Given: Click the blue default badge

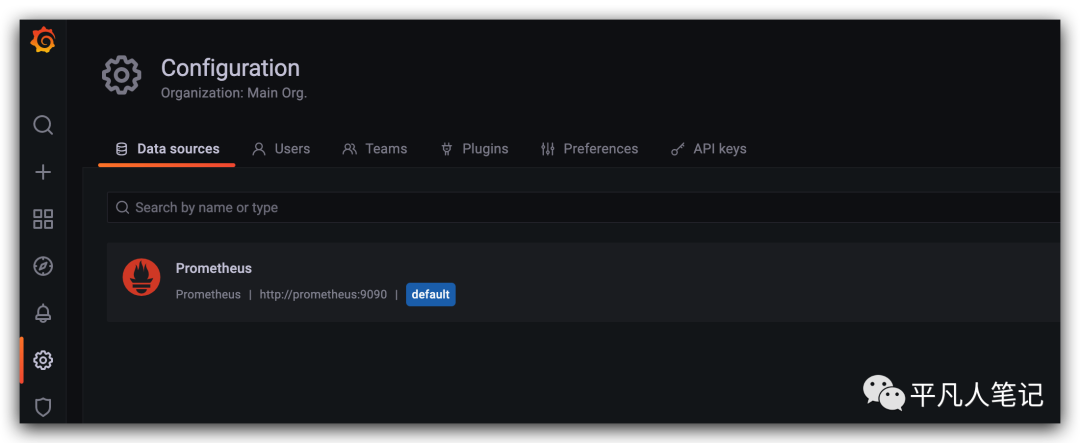Looking at the screenshot, I should (x=431, y=295).
